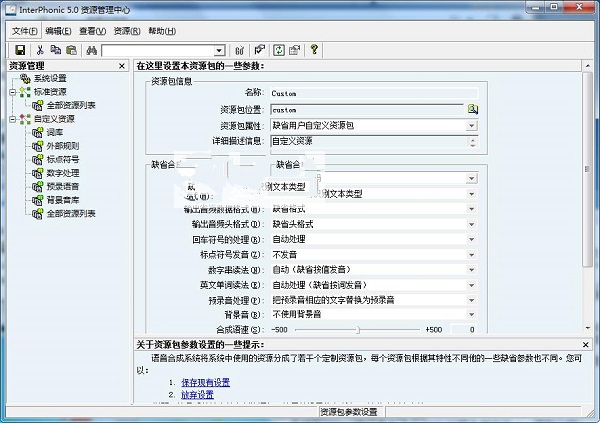600x423 pixels.
Task: Click the settings pane vertical scrollbar
Action: (587, 169)
